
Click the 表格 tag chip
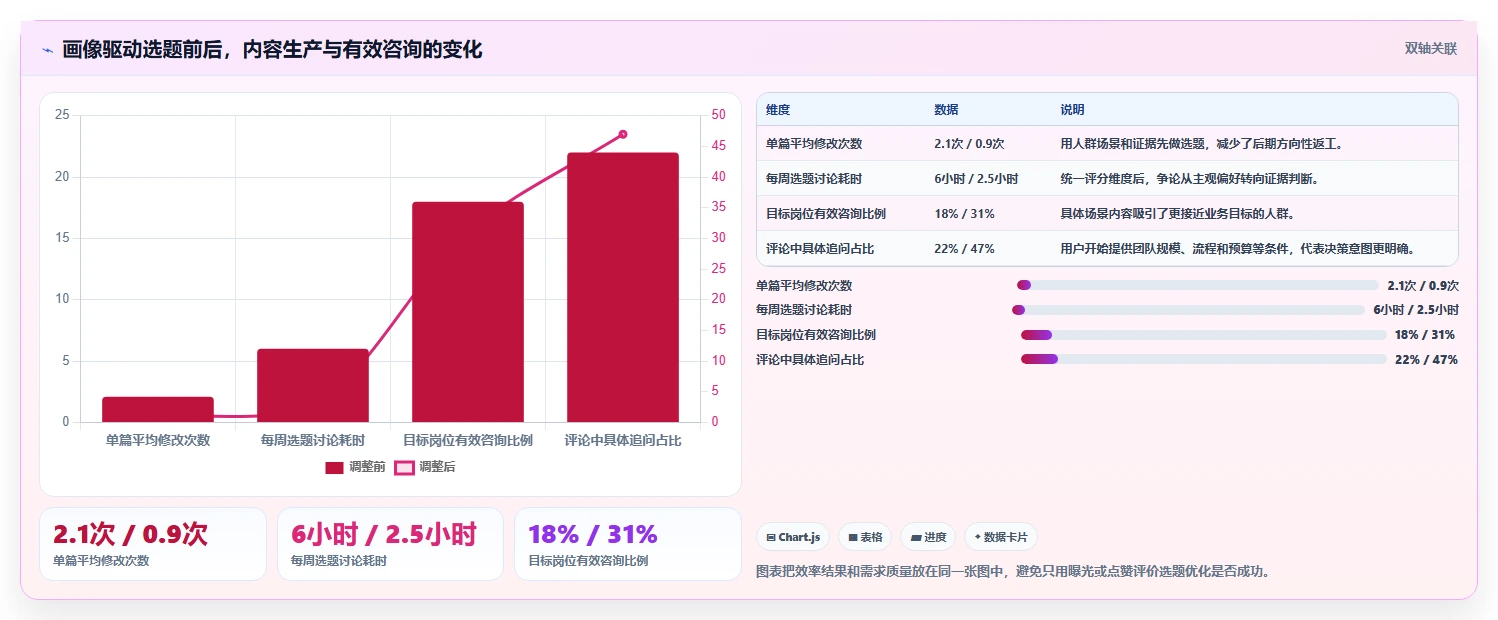(x=865, y=537)
